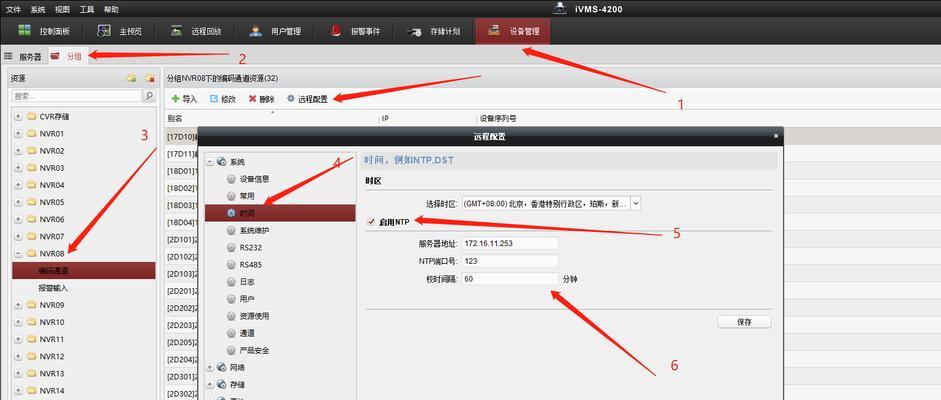Click the 系统维护 system maintenance icon
Screen dimensions: 941x400
coord(232,230)
